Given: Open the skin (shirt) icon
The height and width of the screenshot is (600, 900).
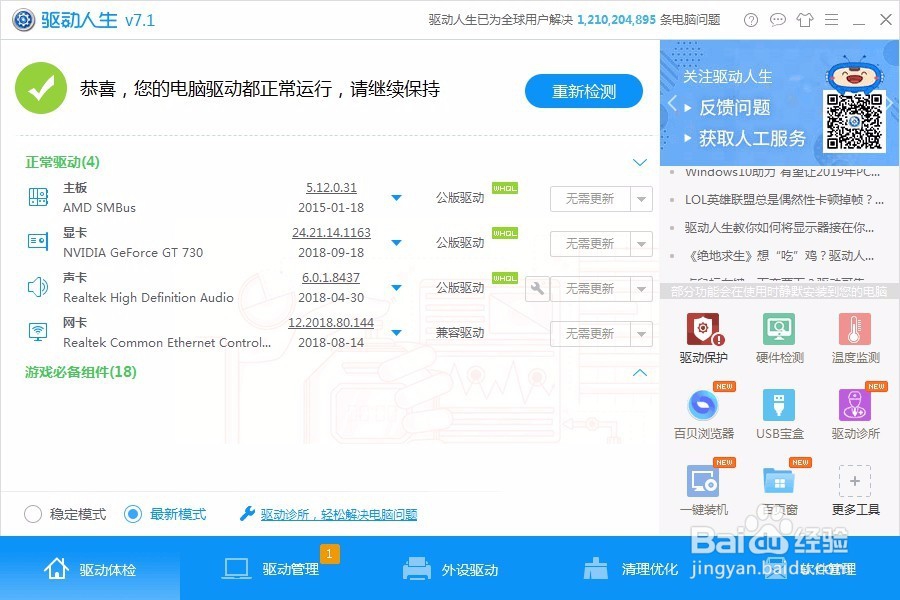Looking at the screenshot, I should tap(805, 20).
